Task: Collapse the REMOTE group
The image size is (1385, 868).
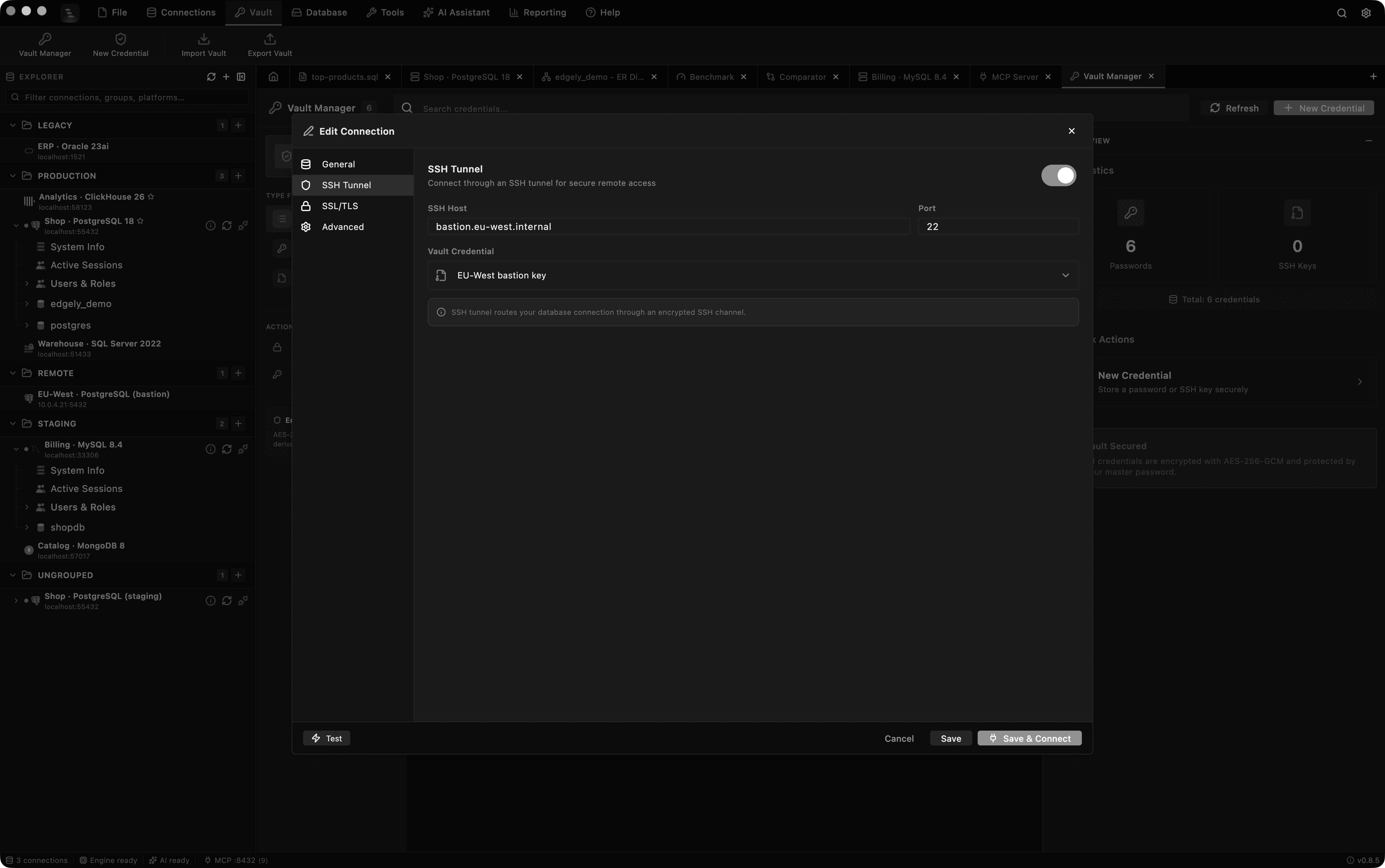Action: coord(13,373)
